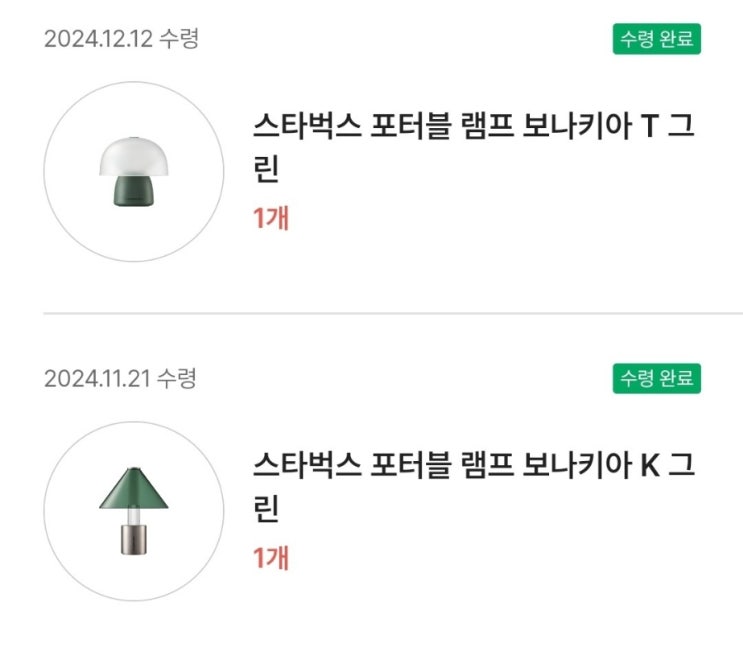Viewport: 743px width, 651px height.
Task: Click the red 1개 quantity under the K lamp
Action: [271, 558]
